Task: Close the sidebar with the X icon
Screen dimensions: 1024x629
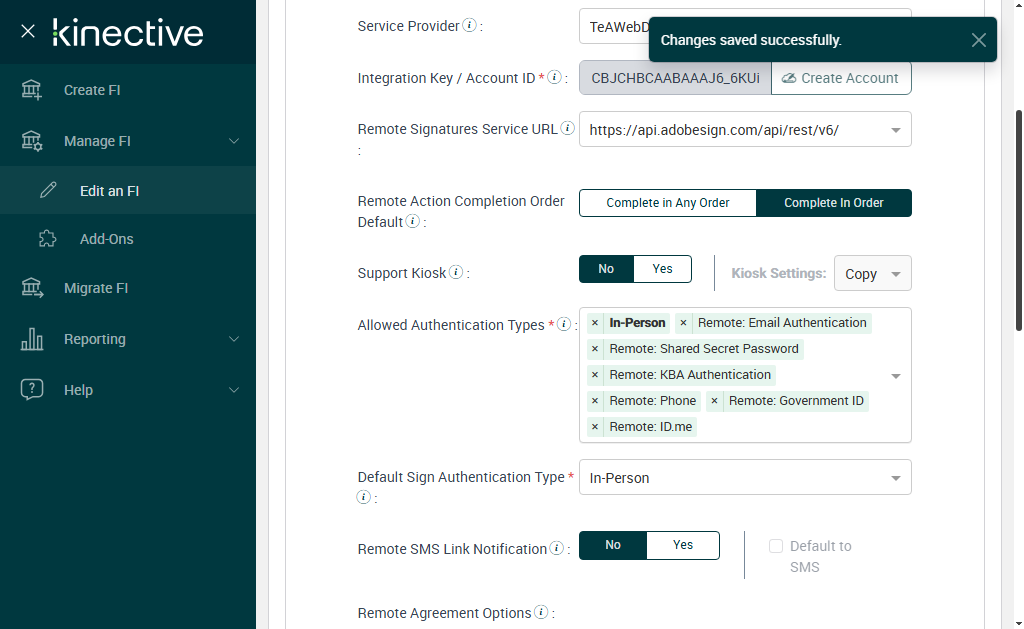Action: tap(28, 31)
